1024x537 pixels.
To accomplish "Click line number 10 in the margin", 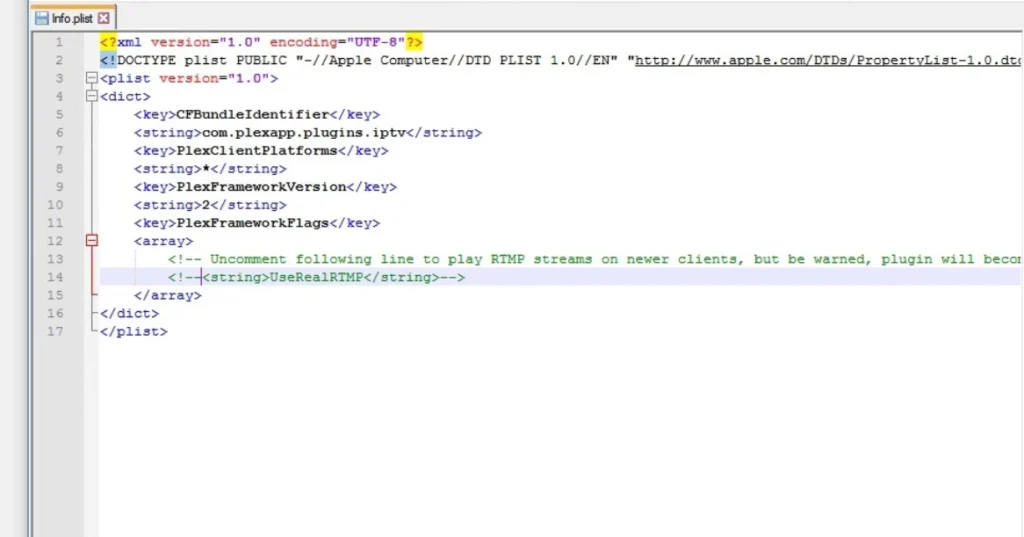I will click(56, 205).
